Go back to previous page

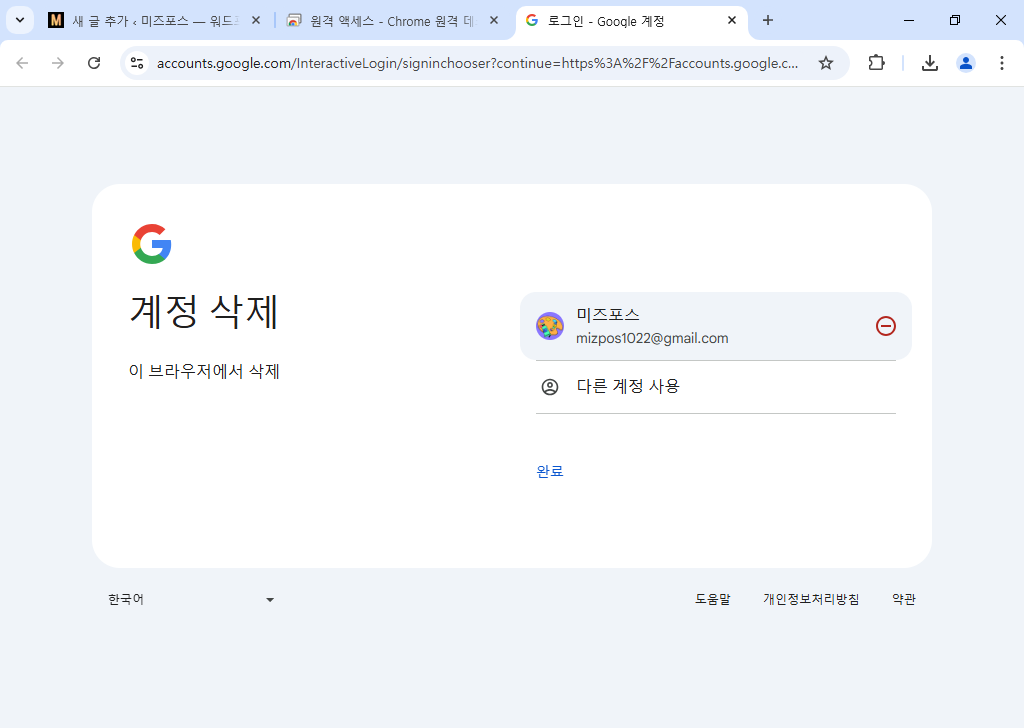pyautogui.click(x=22, y=63)
